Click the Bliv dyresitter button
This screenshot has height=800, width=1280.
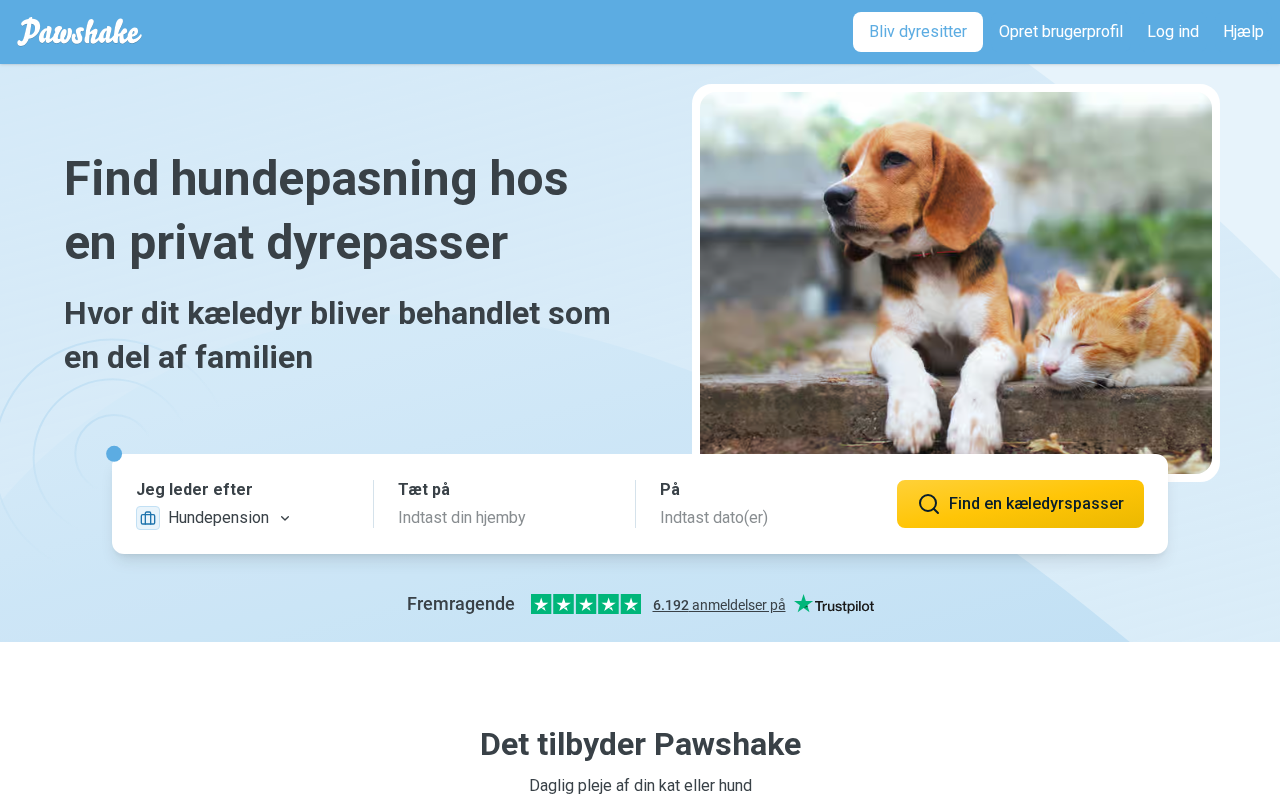pos(918,32)
